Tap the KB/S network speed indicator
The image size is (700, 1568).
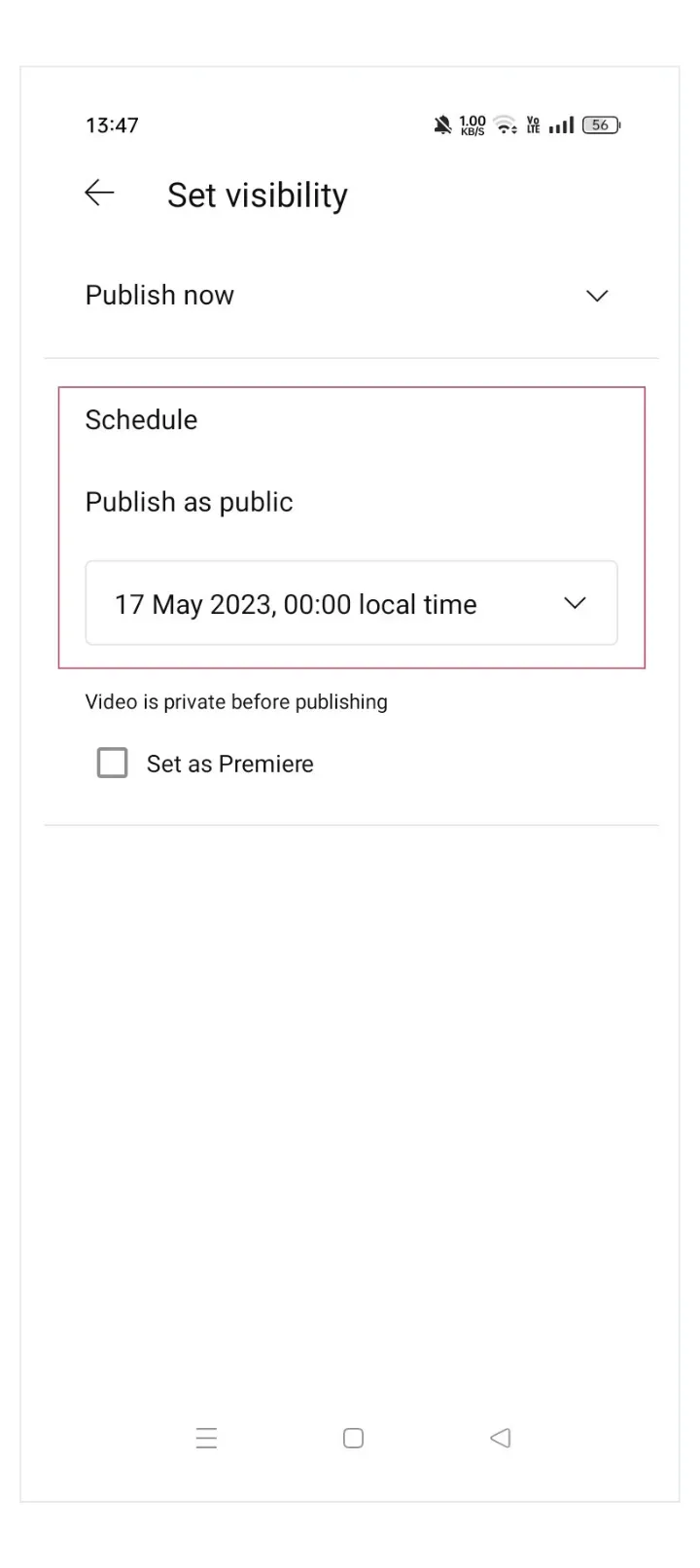(472, 125)
